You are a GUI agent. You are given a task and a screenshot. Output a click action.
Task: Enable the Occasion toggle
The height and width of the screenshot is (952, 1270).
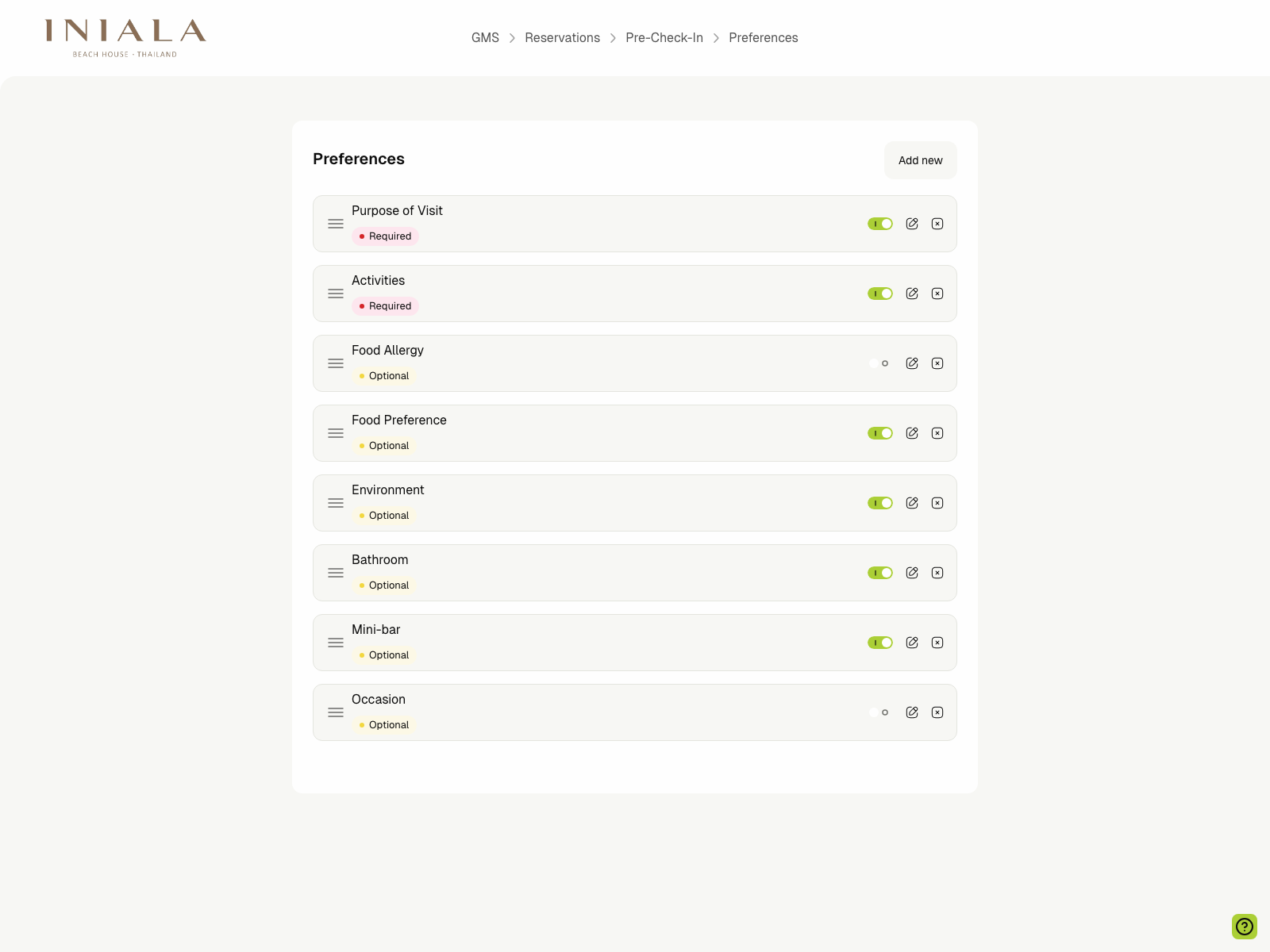pos(880,712)
